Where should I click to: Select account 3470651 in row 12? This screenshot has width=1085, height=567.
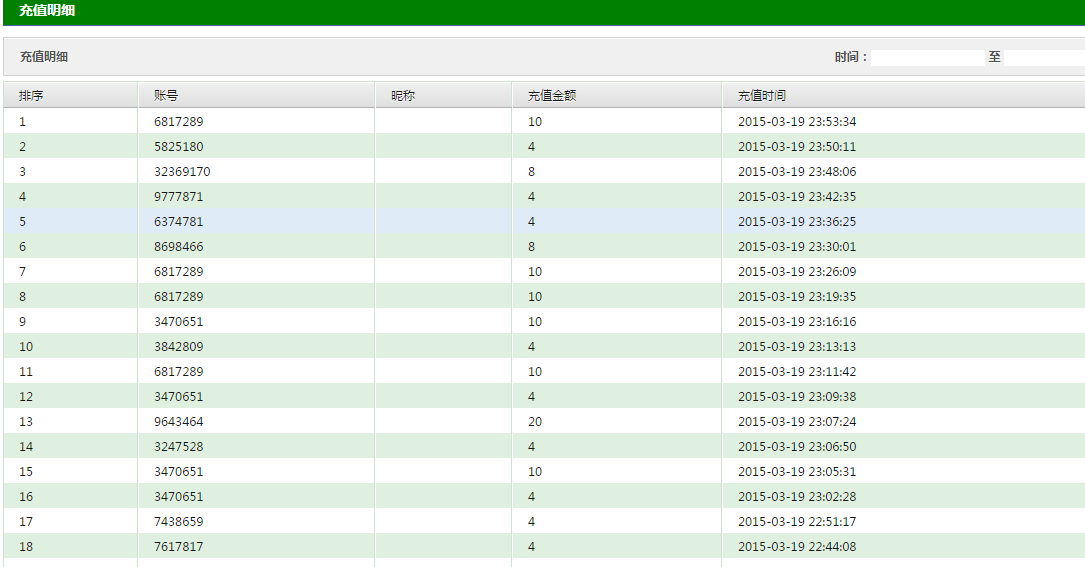point(179,397)
